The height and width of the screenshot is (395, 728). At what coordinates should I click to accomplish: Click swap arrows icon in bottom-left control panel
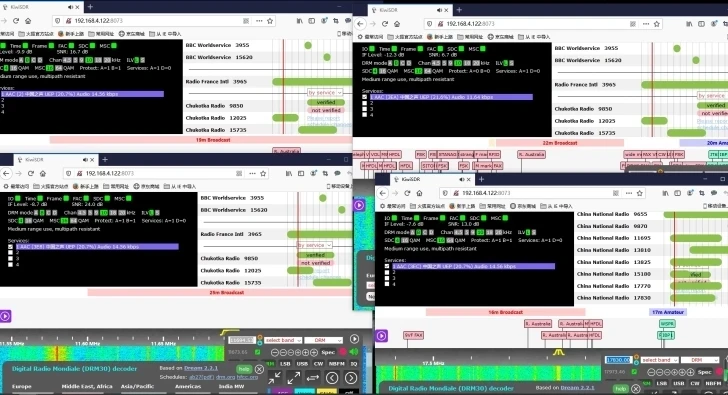[x=312, y=378]
